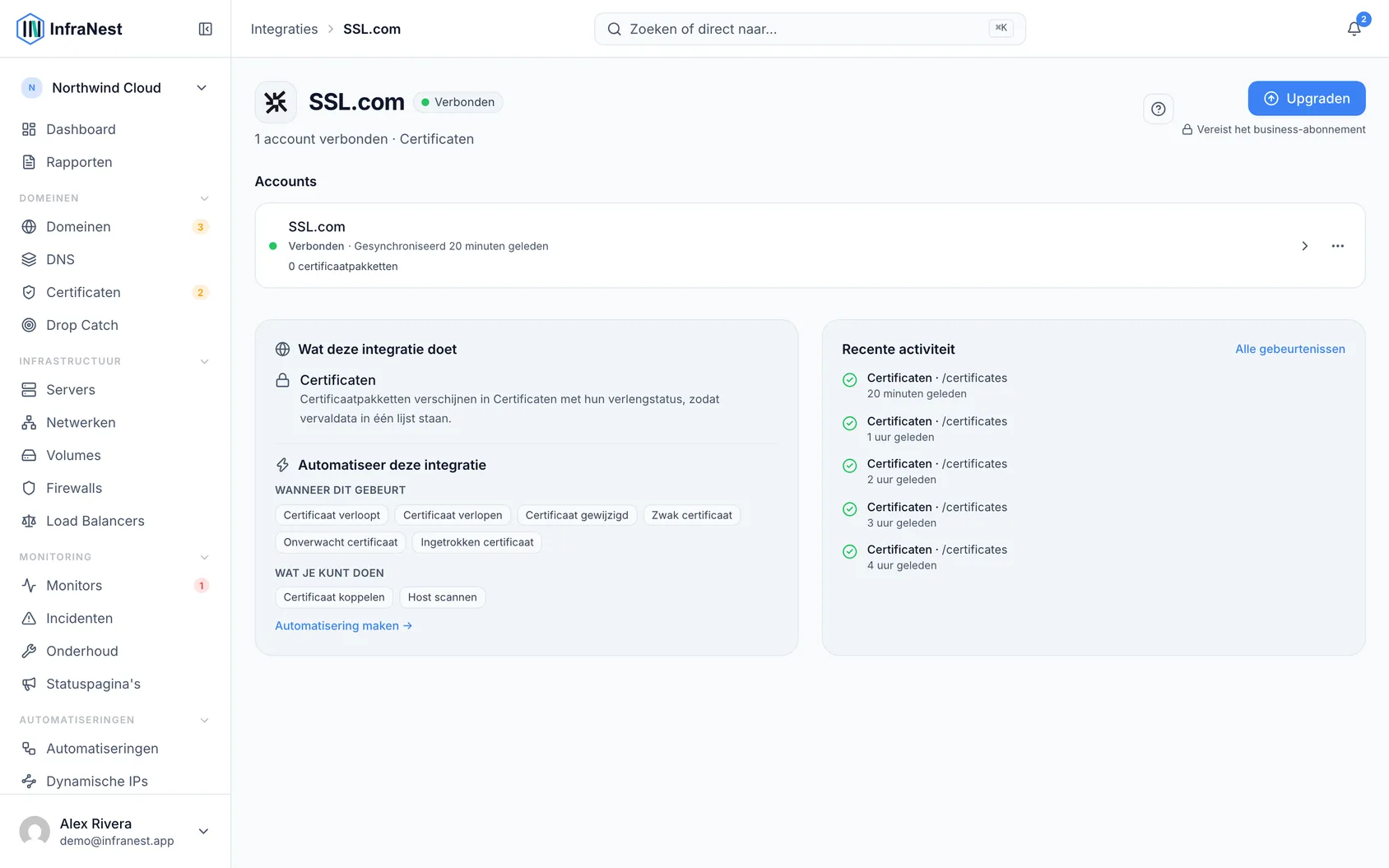Collapse the INFRASTRUCTUUR section

click(x=205, y=361)
